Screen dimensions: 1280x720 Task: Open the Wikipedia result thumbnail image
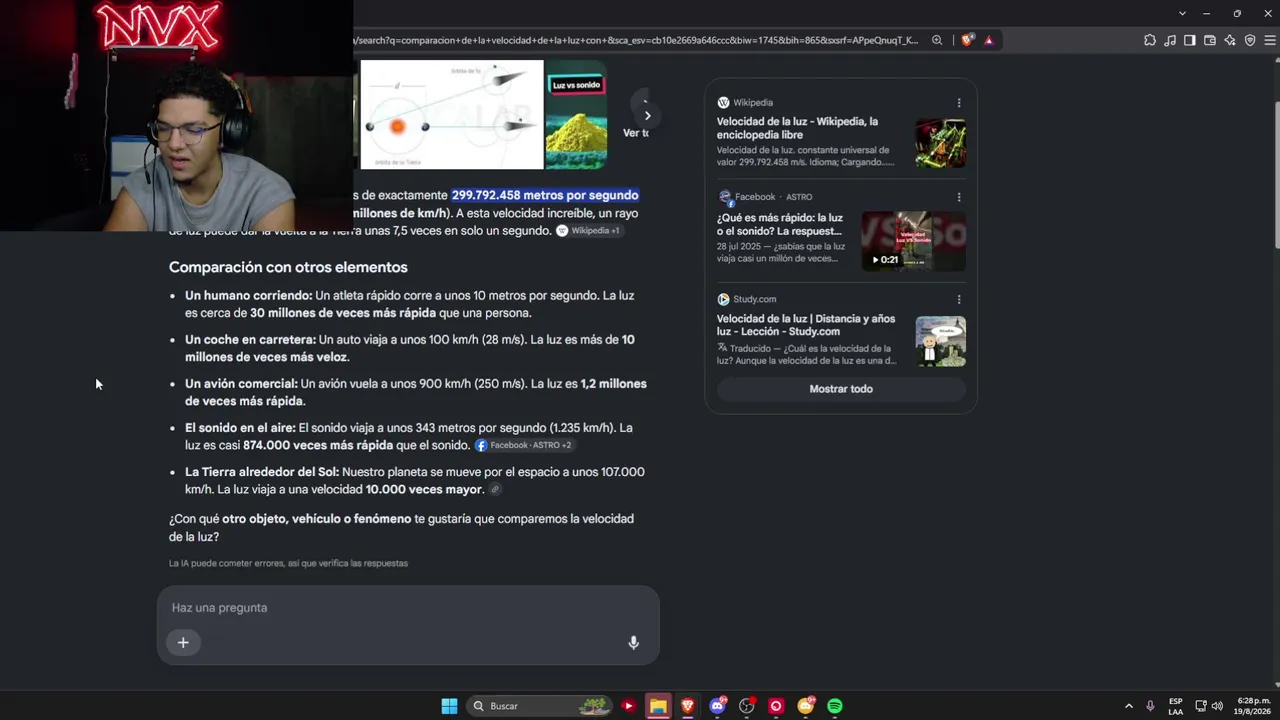(940, 143)
